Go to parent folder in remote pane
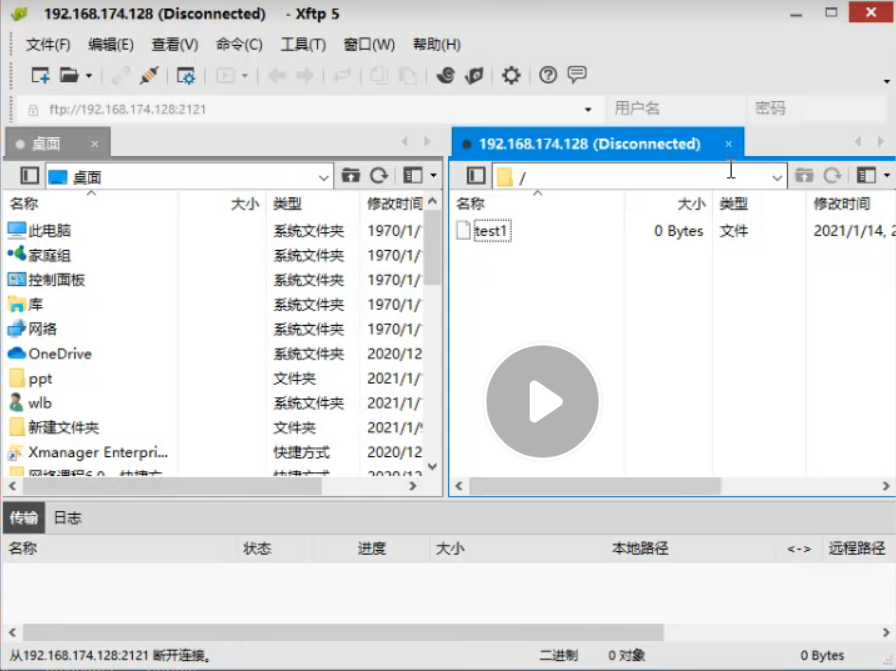The width and height of the screenshot is (896, 671). pyautogui.click(x=804, y=175)
